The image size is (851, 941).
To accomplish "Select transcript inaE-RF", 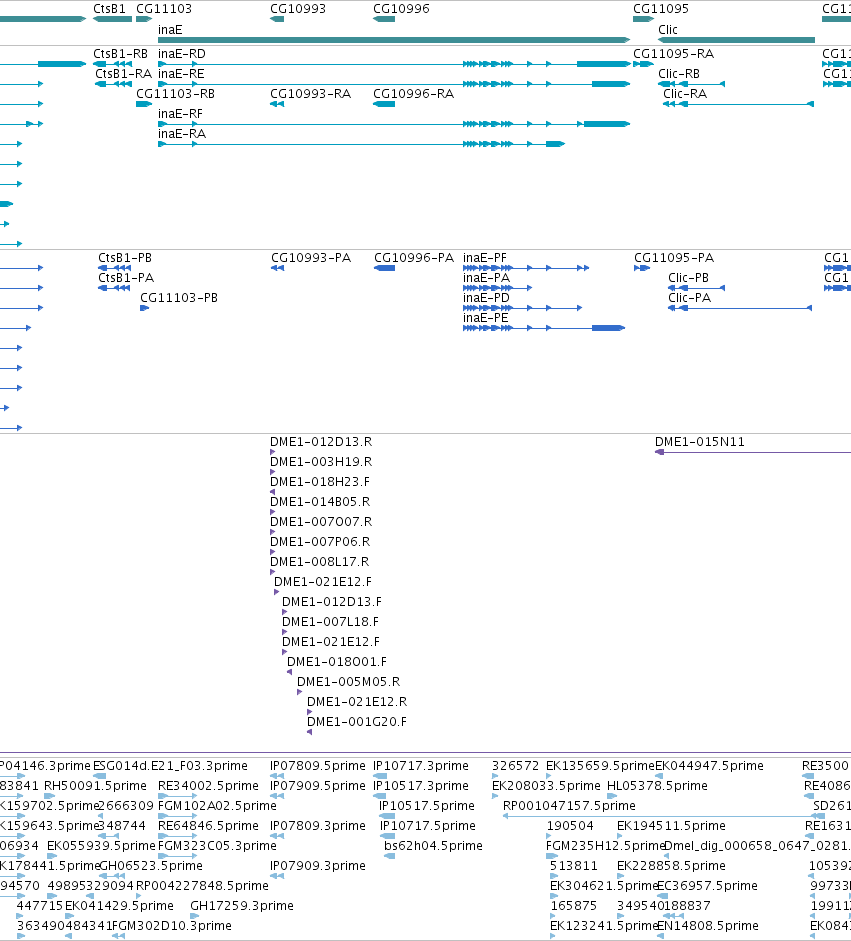I will (394, 124).
